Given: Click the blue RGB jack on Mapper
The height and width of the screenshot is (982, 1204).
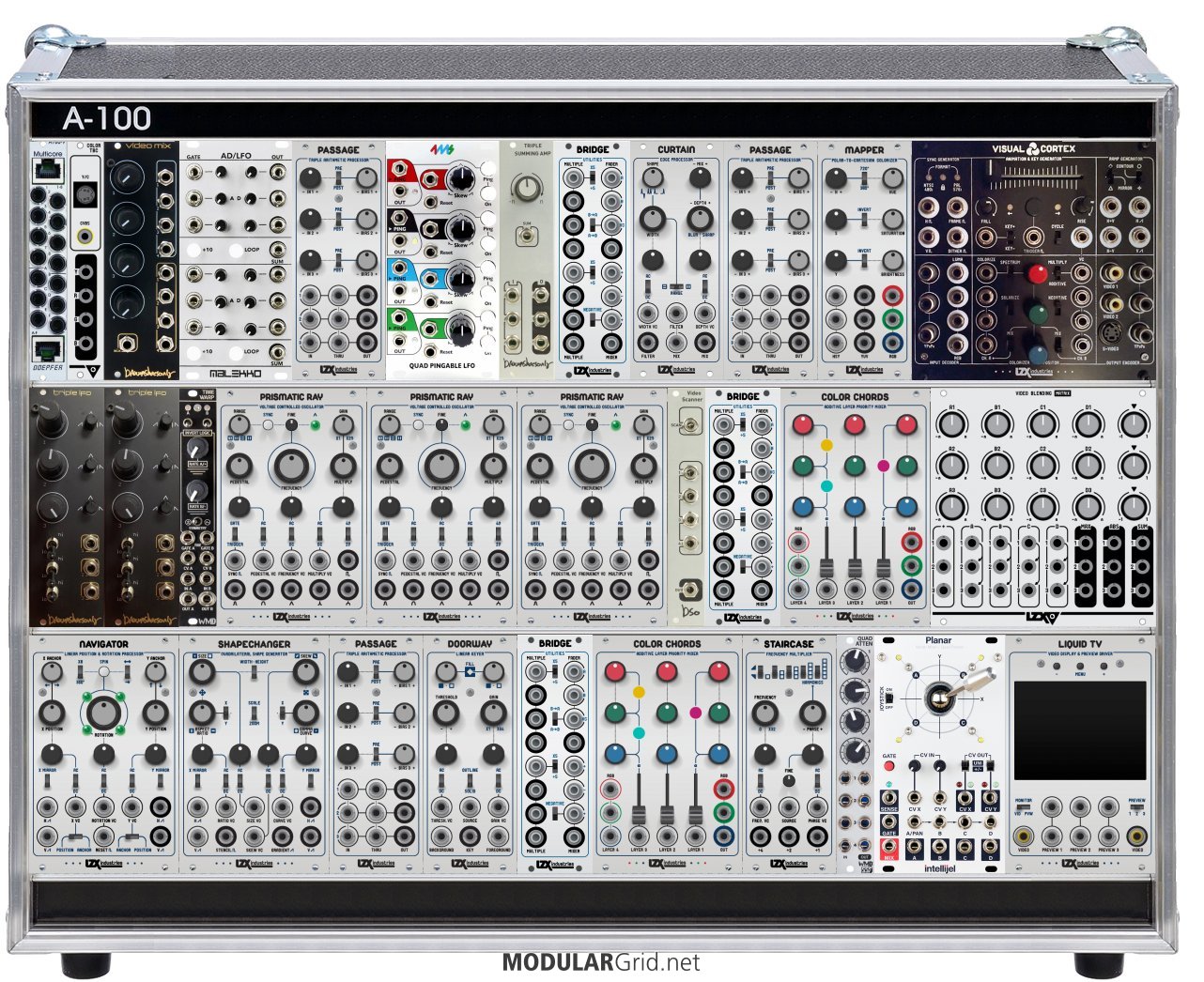Looking at the screenshot, I should click(x=892, y=343).
